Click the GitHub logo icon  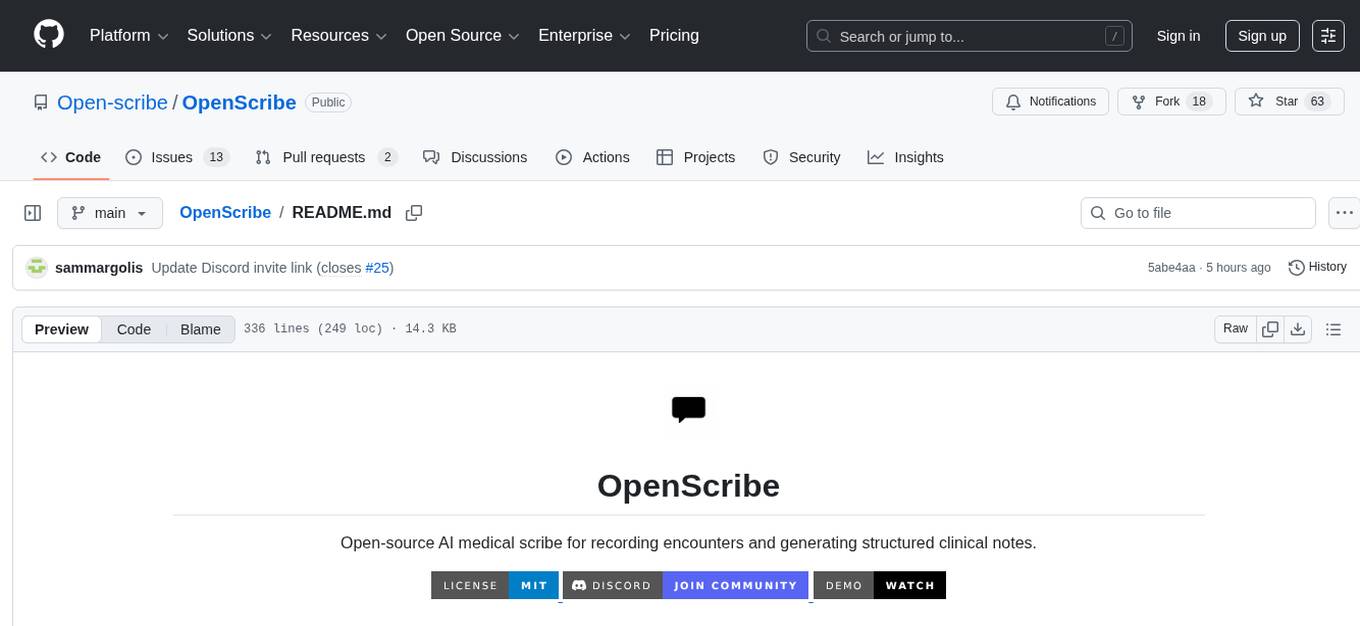point(48,35)
